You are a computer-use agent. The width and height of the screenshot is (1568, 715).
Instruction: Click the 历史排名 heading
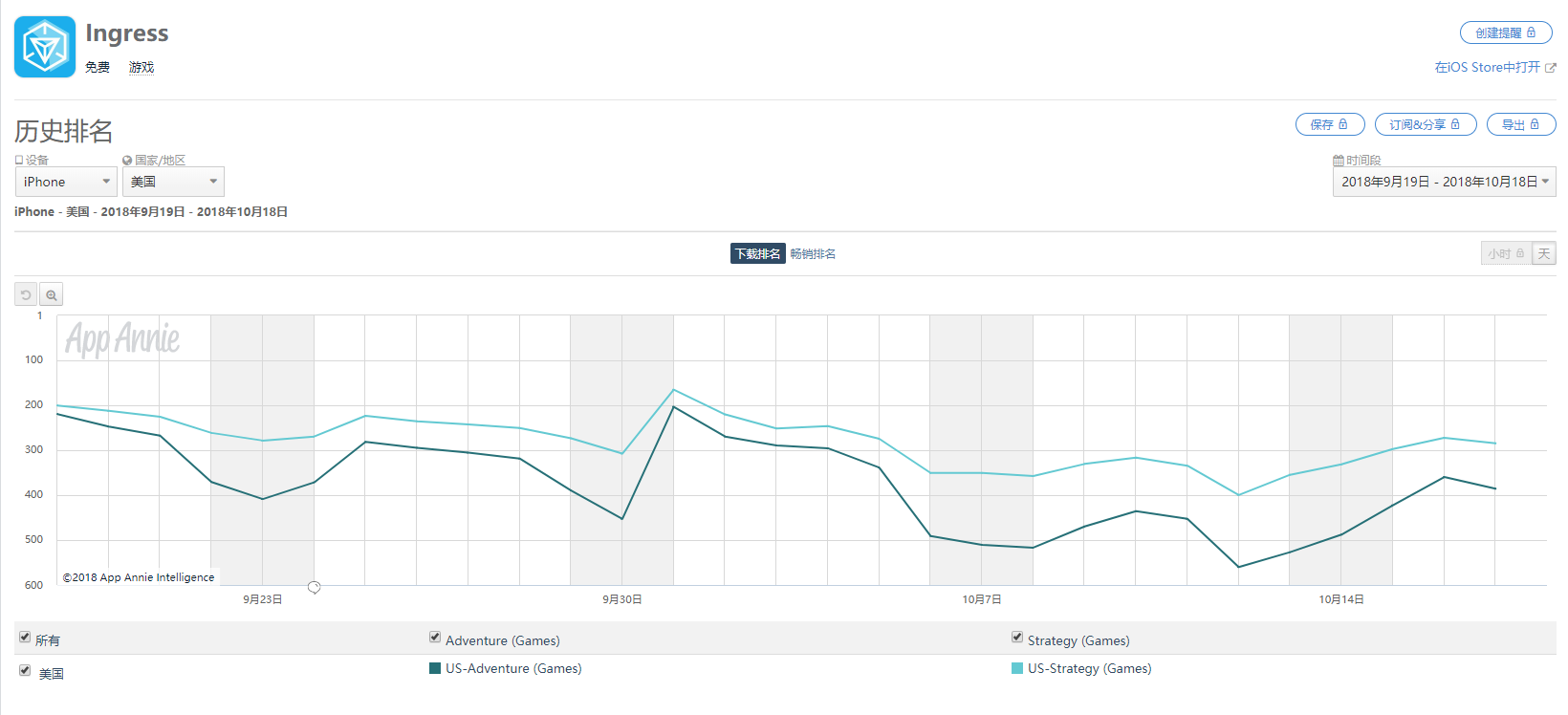coord(64,131)
